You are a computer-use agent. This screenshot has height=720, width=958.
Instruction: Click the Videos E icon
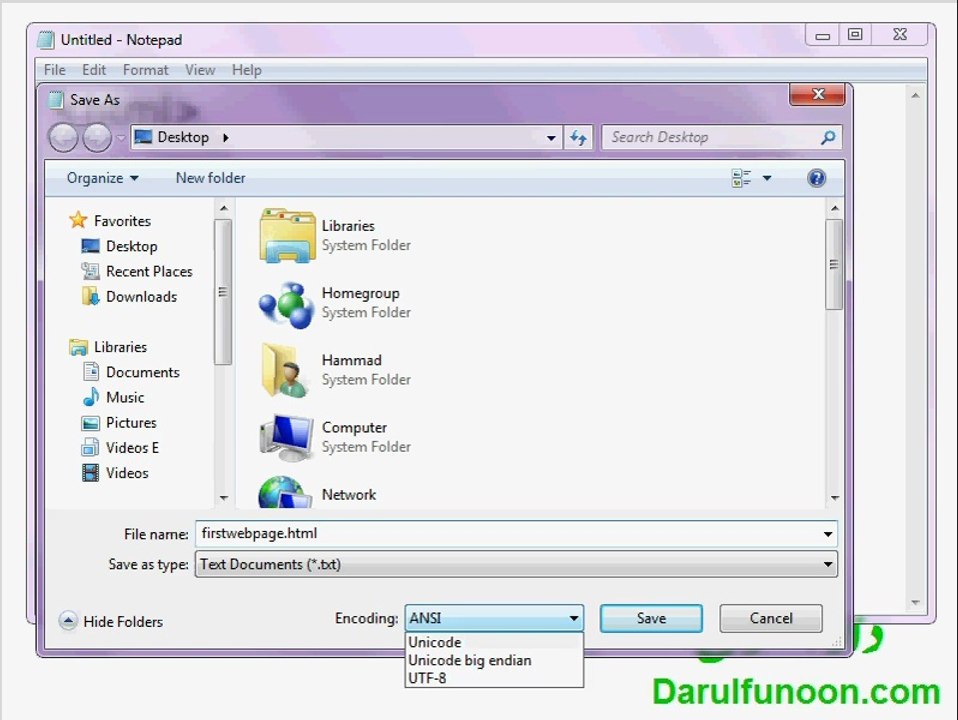tap(90, 447)
